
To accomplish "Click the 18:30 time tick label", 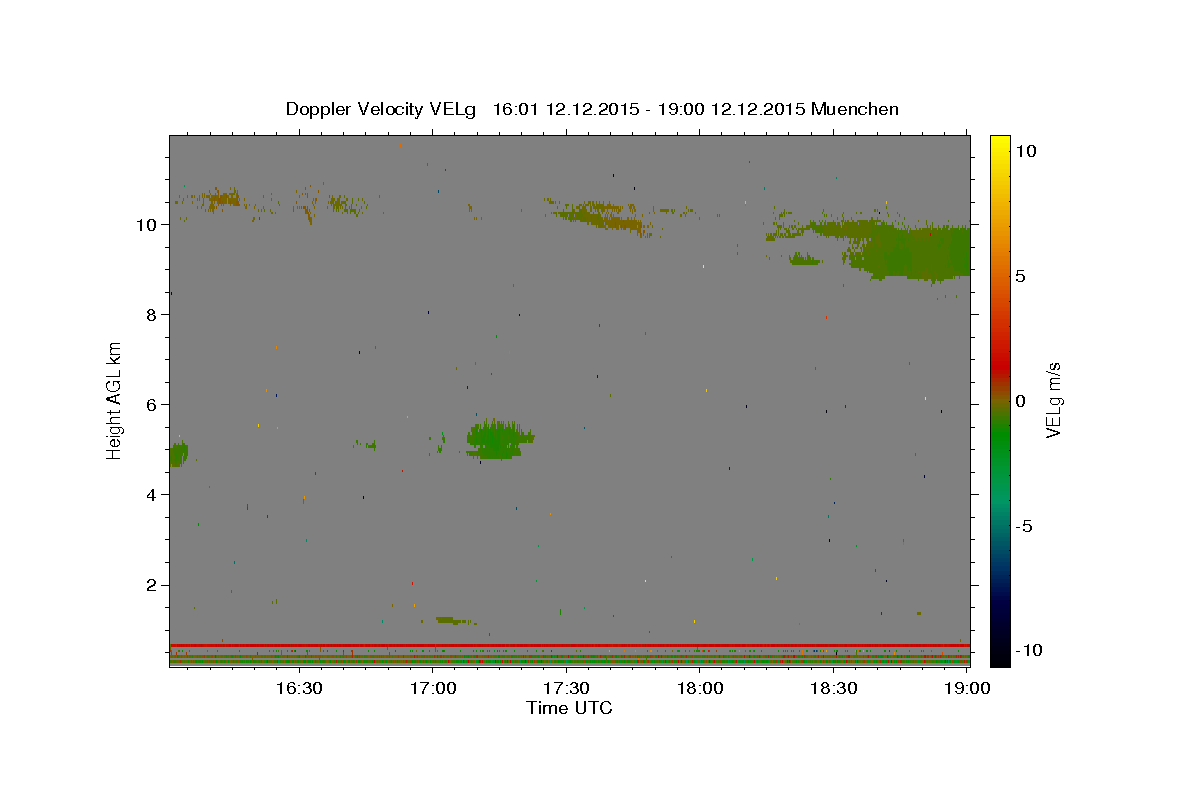I will [834, 688].
